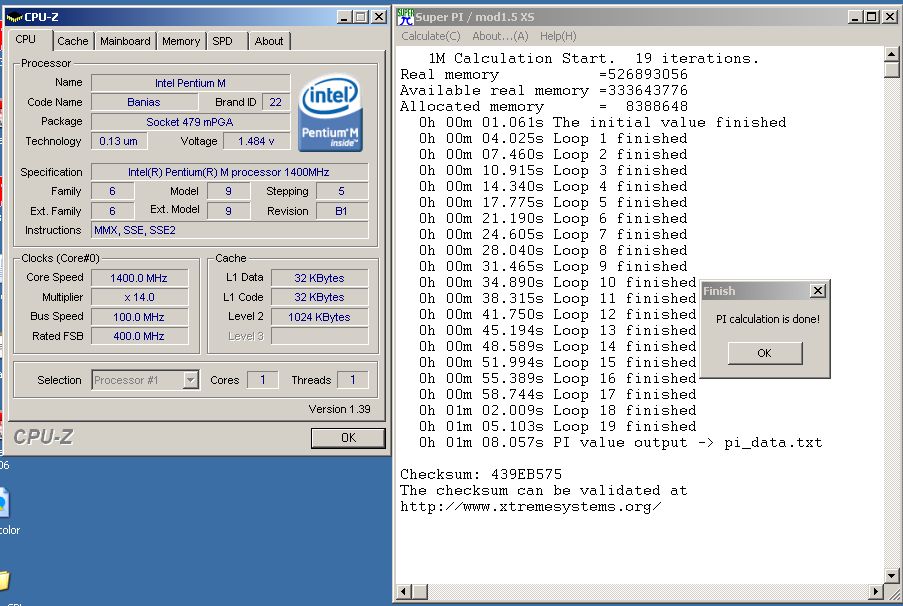This screenshot has width=903, height=606.
Task: Close the Super PI window
Action: point(890,17)
